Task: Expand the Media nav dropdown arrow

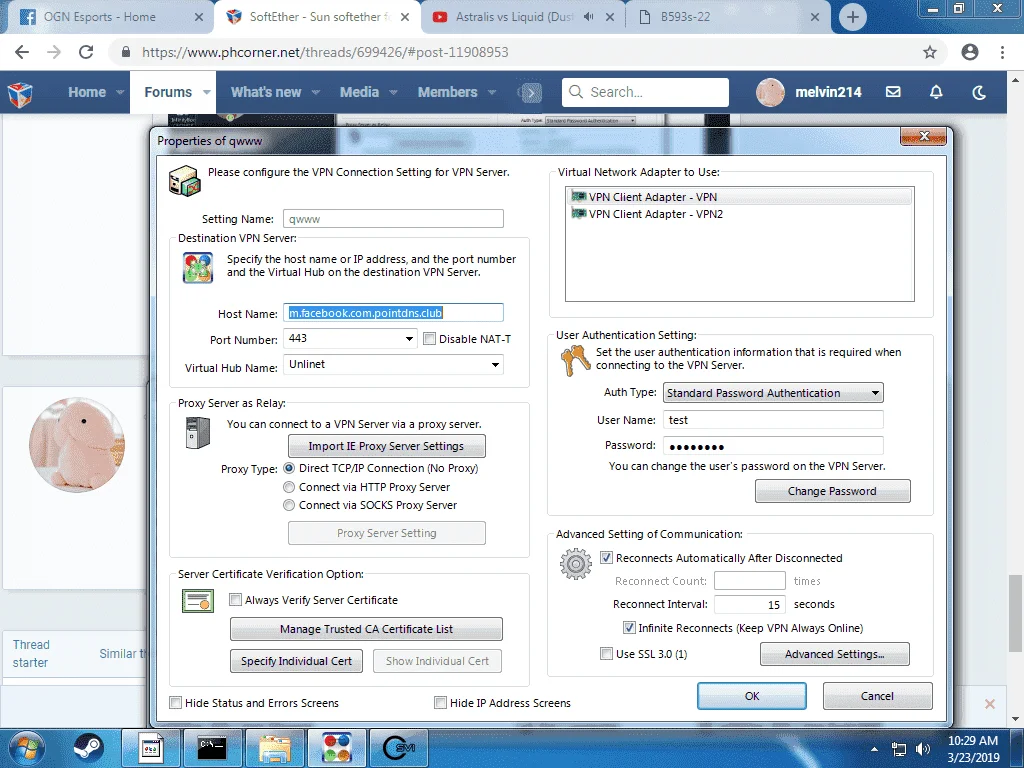Action: [393, 93]
